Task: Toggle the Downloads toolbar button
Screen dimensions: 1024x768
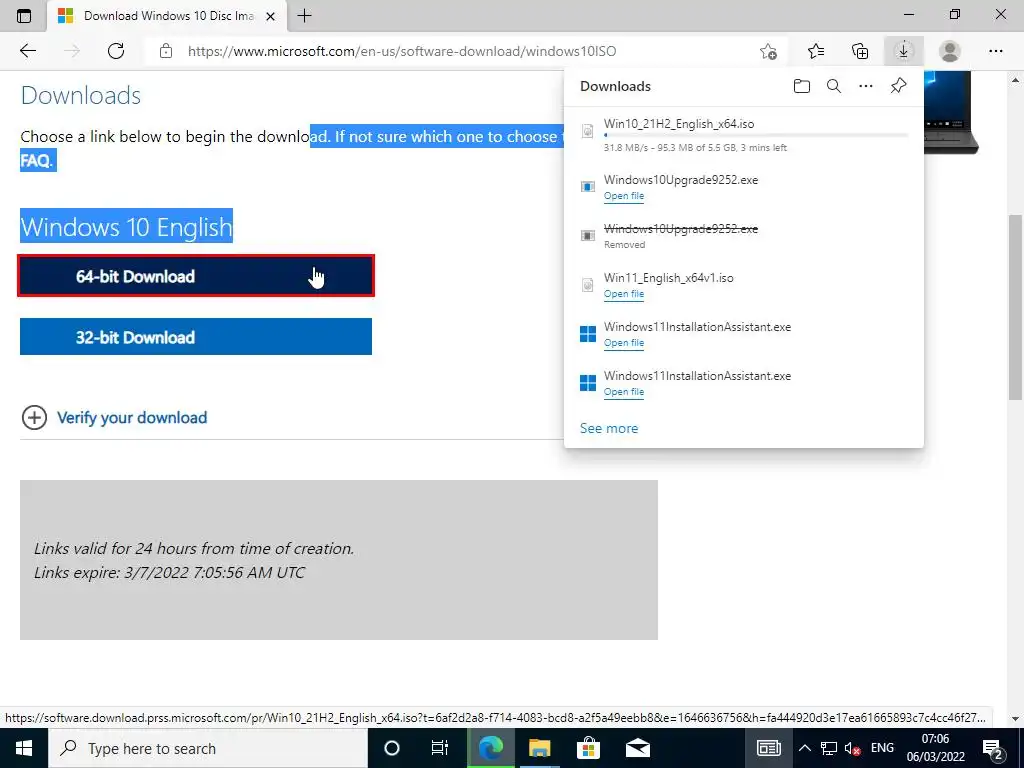Action: tap(904, 51)
